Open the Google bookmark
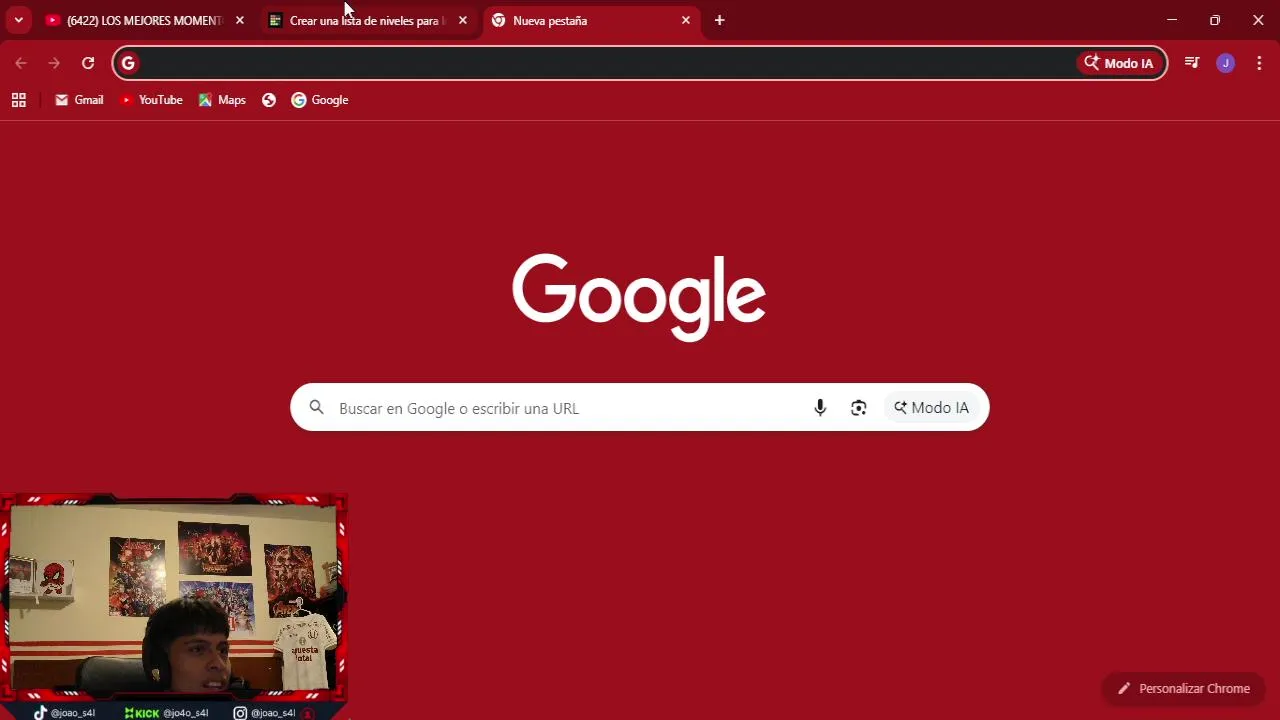This screenshot has height=720, width=1280. coord(320,100)
